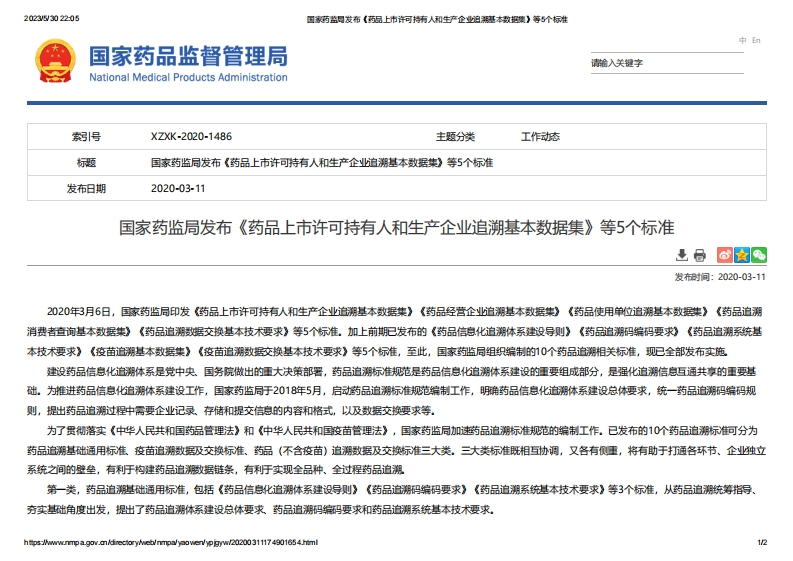
Task: Click the 主题分类 label in info table
Action: [455, 137]
